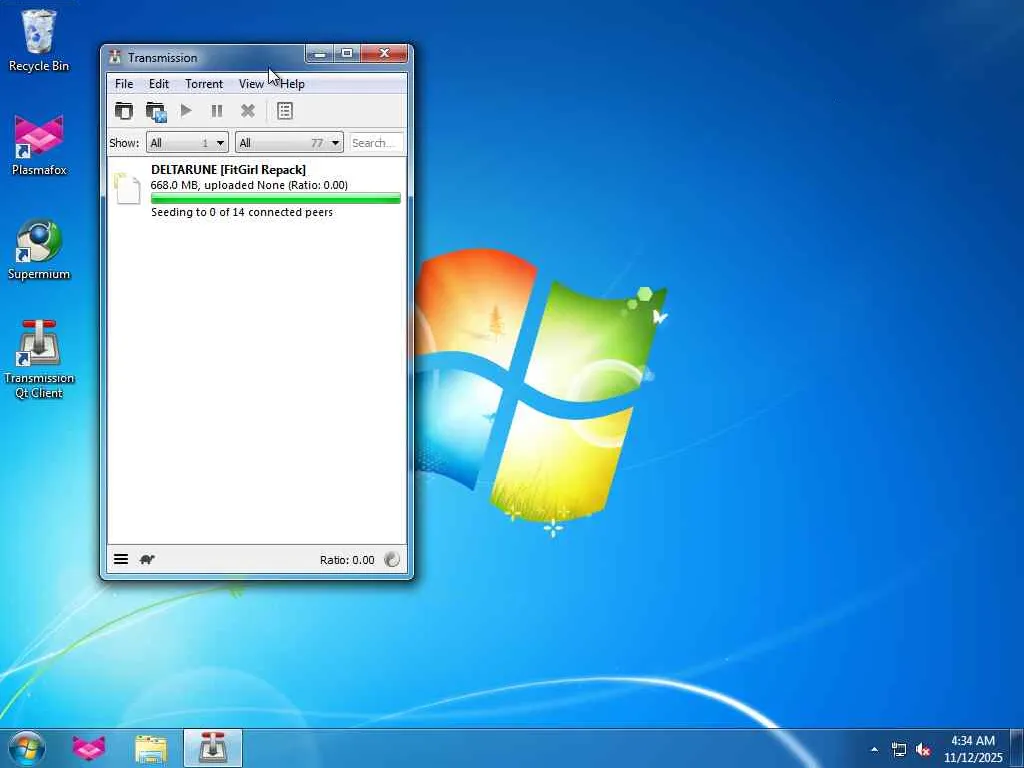Open the Torrent menu

204,84
